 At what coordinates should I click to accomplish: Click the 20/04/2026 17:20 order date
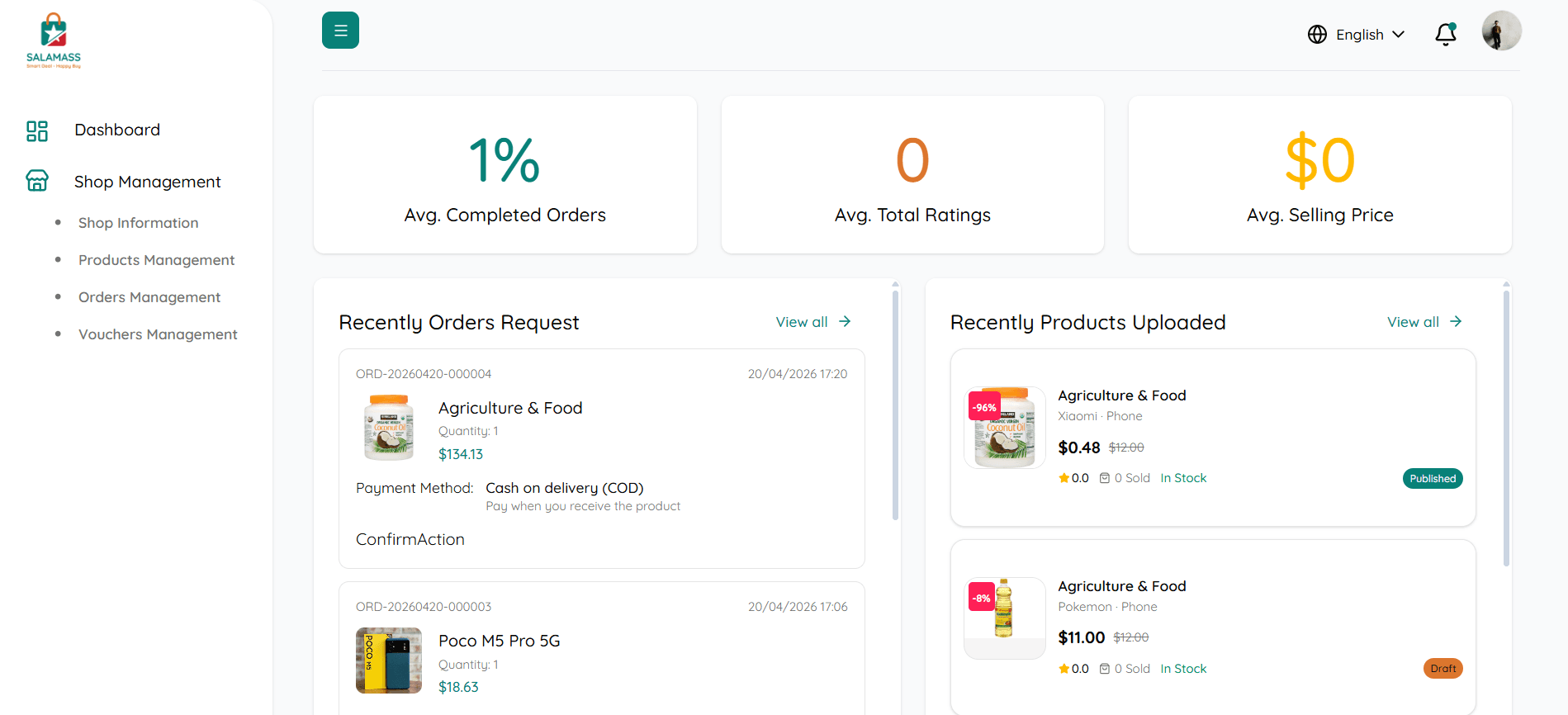click(x=798, y=374)
